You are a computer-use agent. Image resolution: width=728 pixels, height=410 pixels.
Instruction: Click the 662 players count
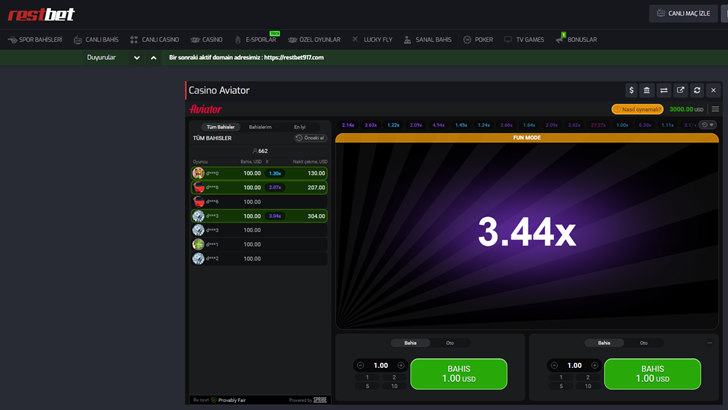point(260,151)
